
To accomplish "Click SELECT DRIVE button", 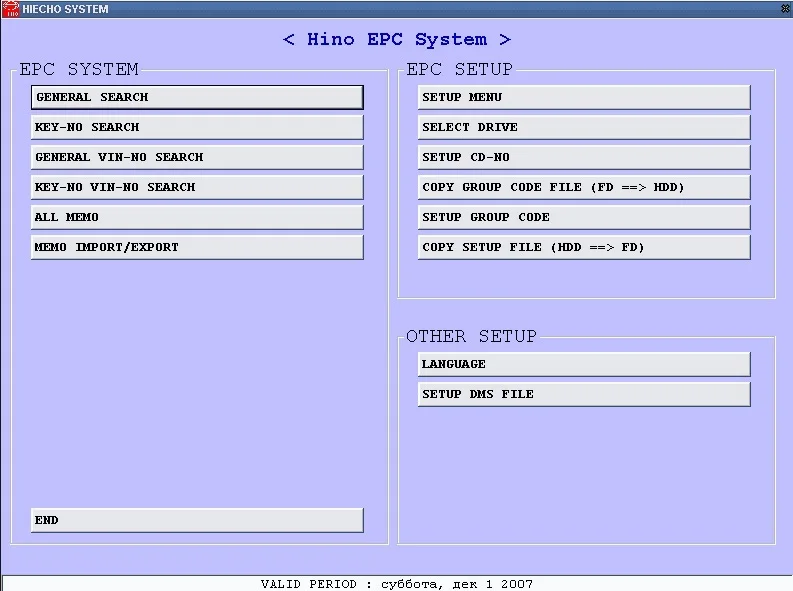I will point(584,127).
